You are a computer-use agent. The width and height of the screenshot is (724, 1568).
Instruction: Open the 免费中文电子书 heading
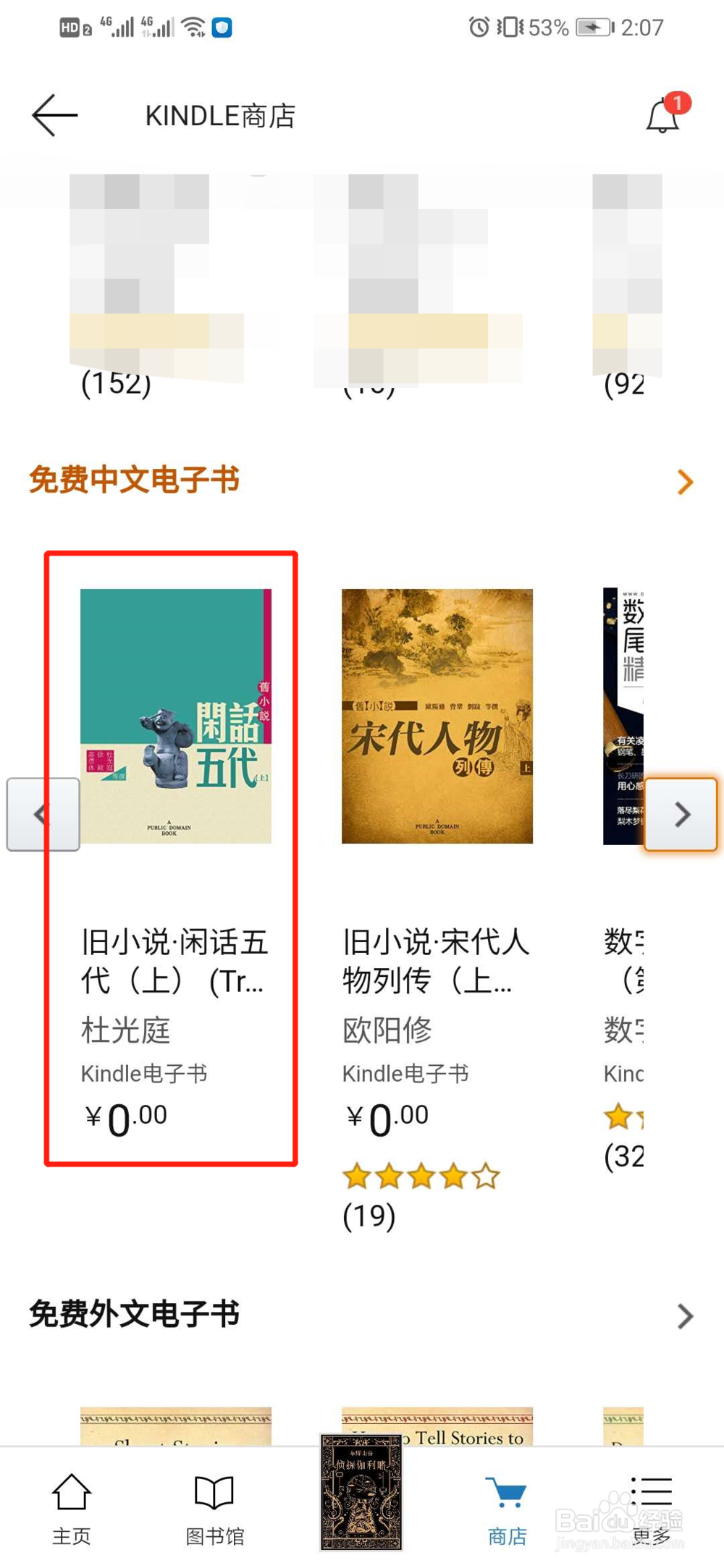(x=134, y=480)
